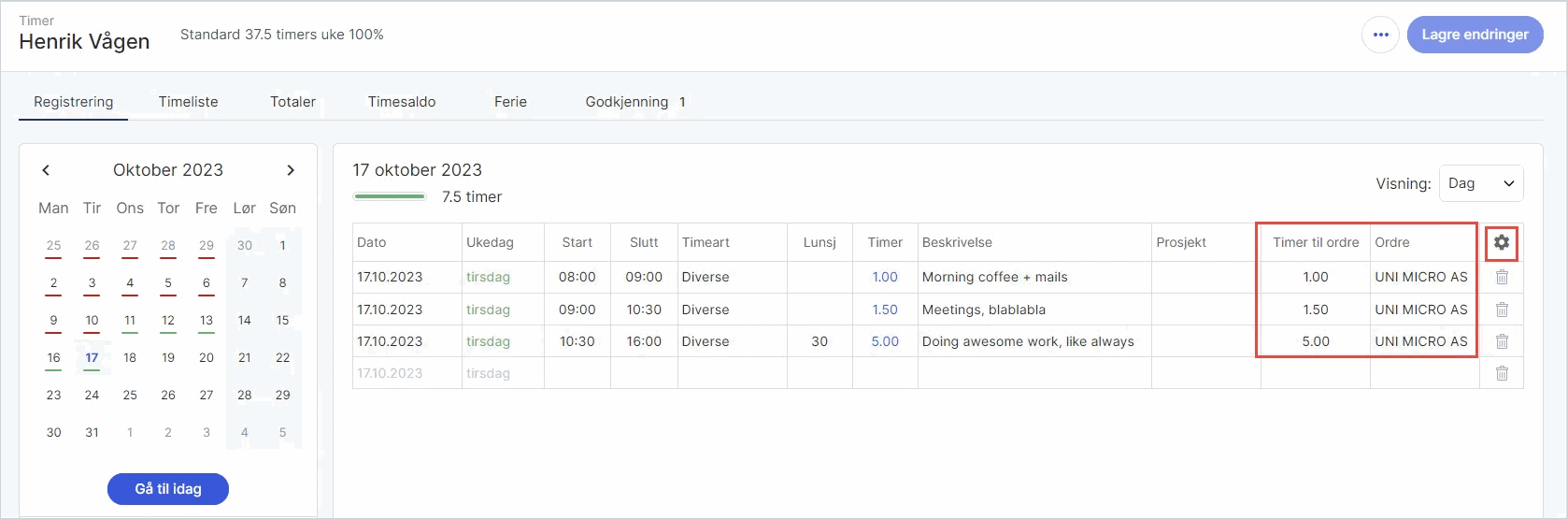Viewport: 1568px width, 519px height.
Task: Click trash icon on the empty last row
Action: 1502,373
